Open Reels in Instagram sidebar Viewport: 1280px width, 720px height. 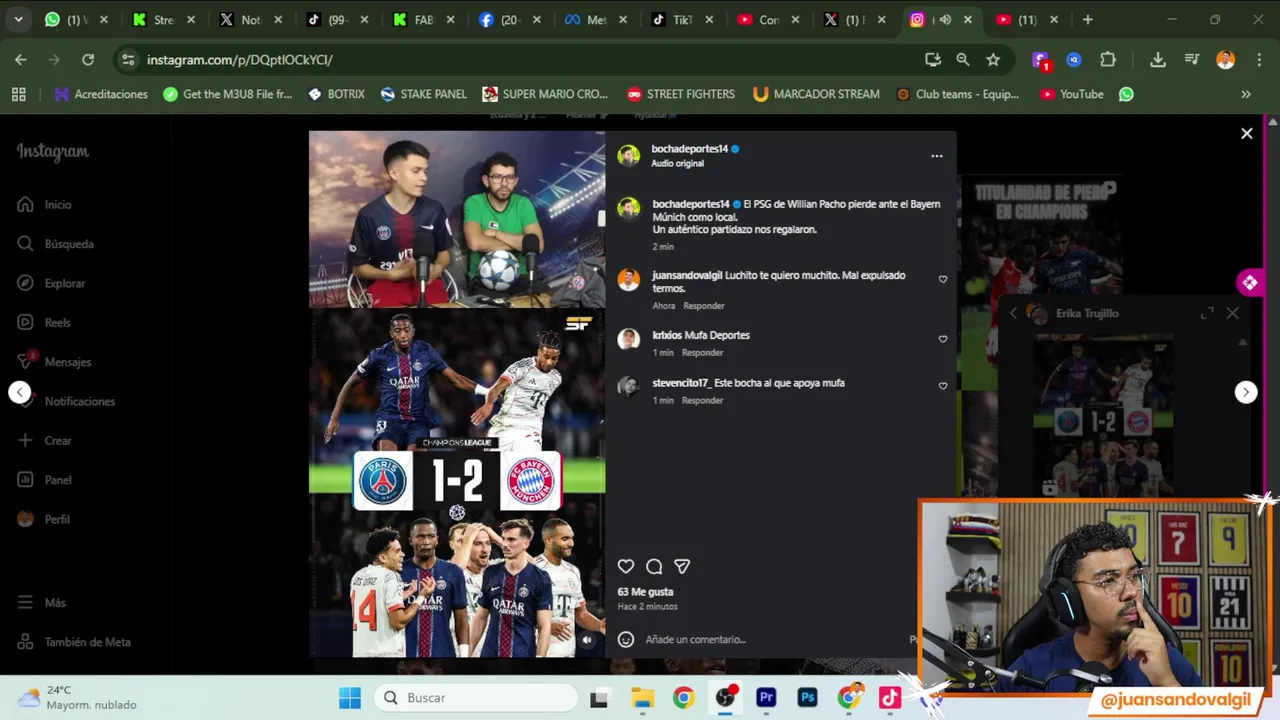[44, 322]
